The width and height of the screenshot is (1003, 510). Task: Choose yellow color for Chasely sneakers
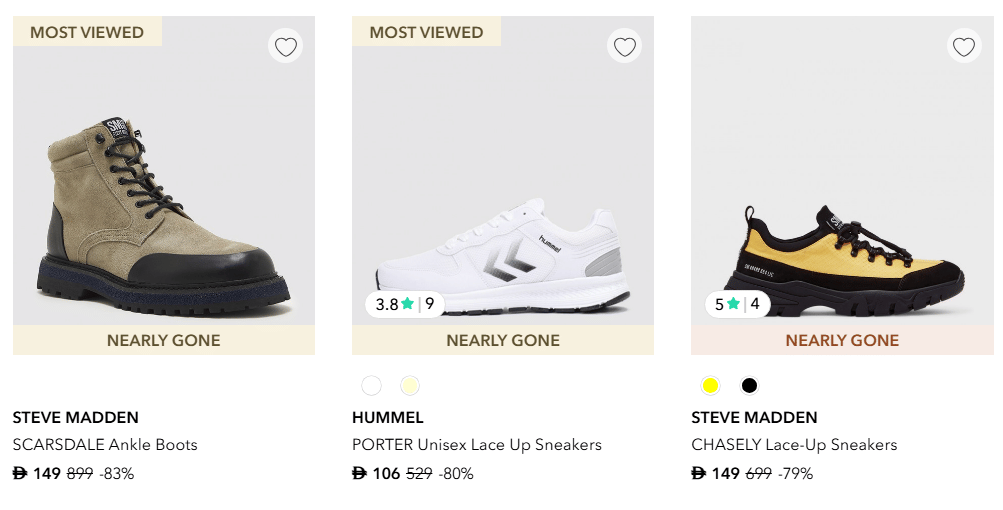click(711, 386)
